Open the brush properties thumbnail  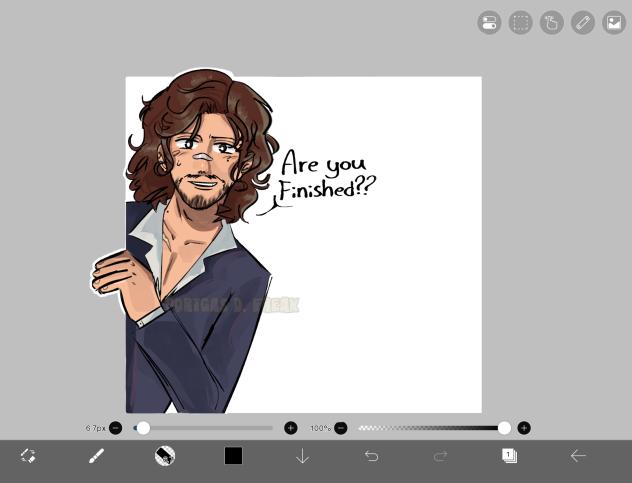[165, 456]
